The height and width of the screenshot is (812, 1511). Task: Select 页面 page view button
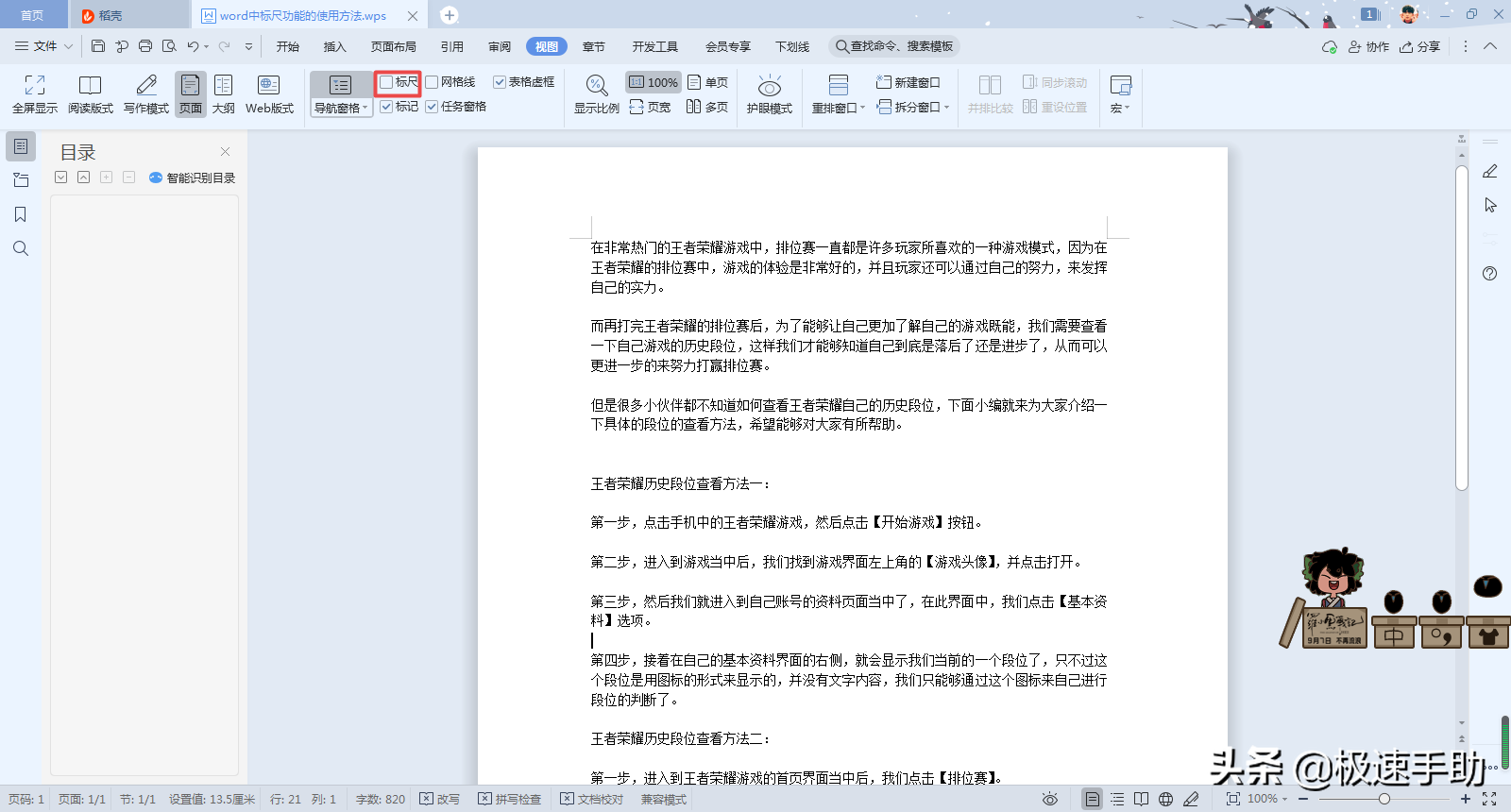click(x=191, y=94)
